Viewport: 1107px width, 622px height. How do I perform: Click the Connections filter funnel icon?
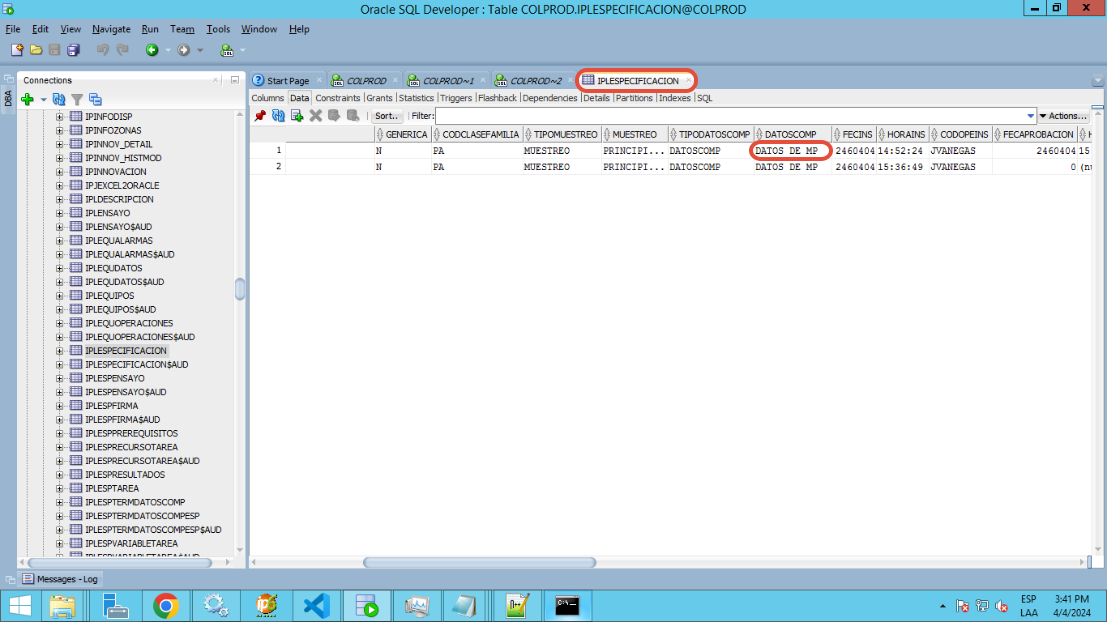77,100
